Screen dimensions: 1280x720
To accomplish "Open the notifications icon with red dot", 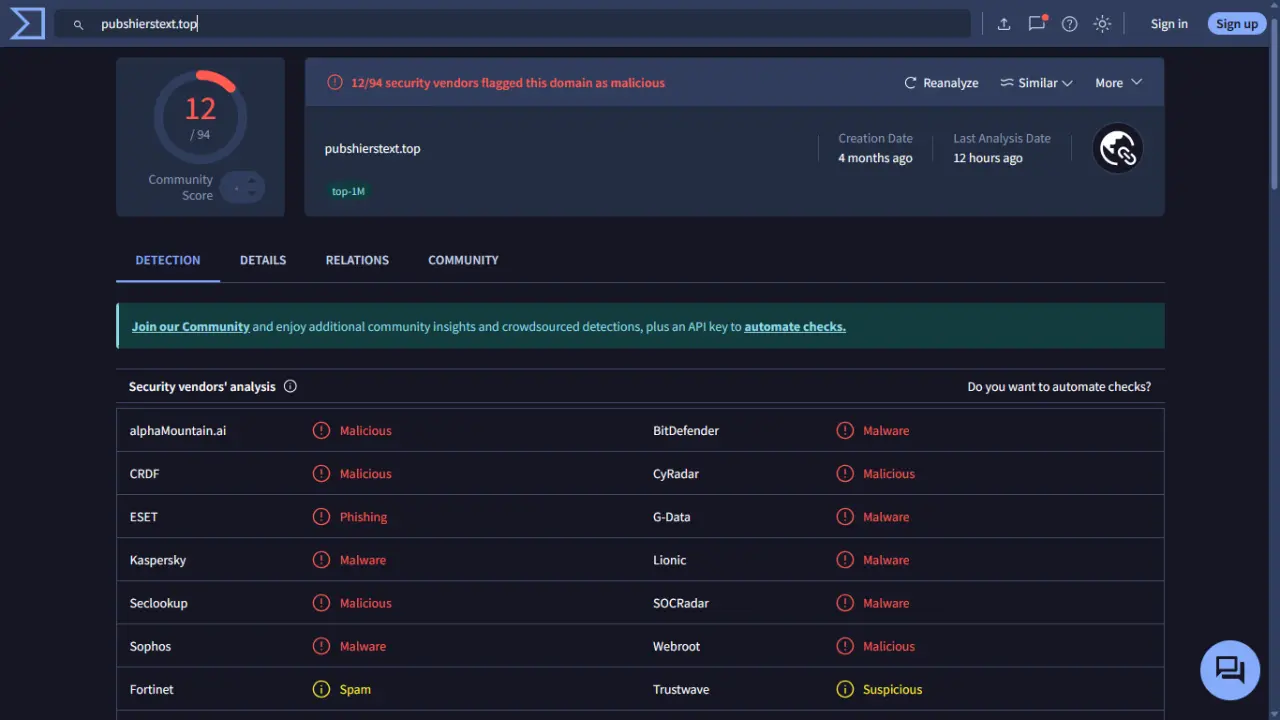I will point(1037,23).
